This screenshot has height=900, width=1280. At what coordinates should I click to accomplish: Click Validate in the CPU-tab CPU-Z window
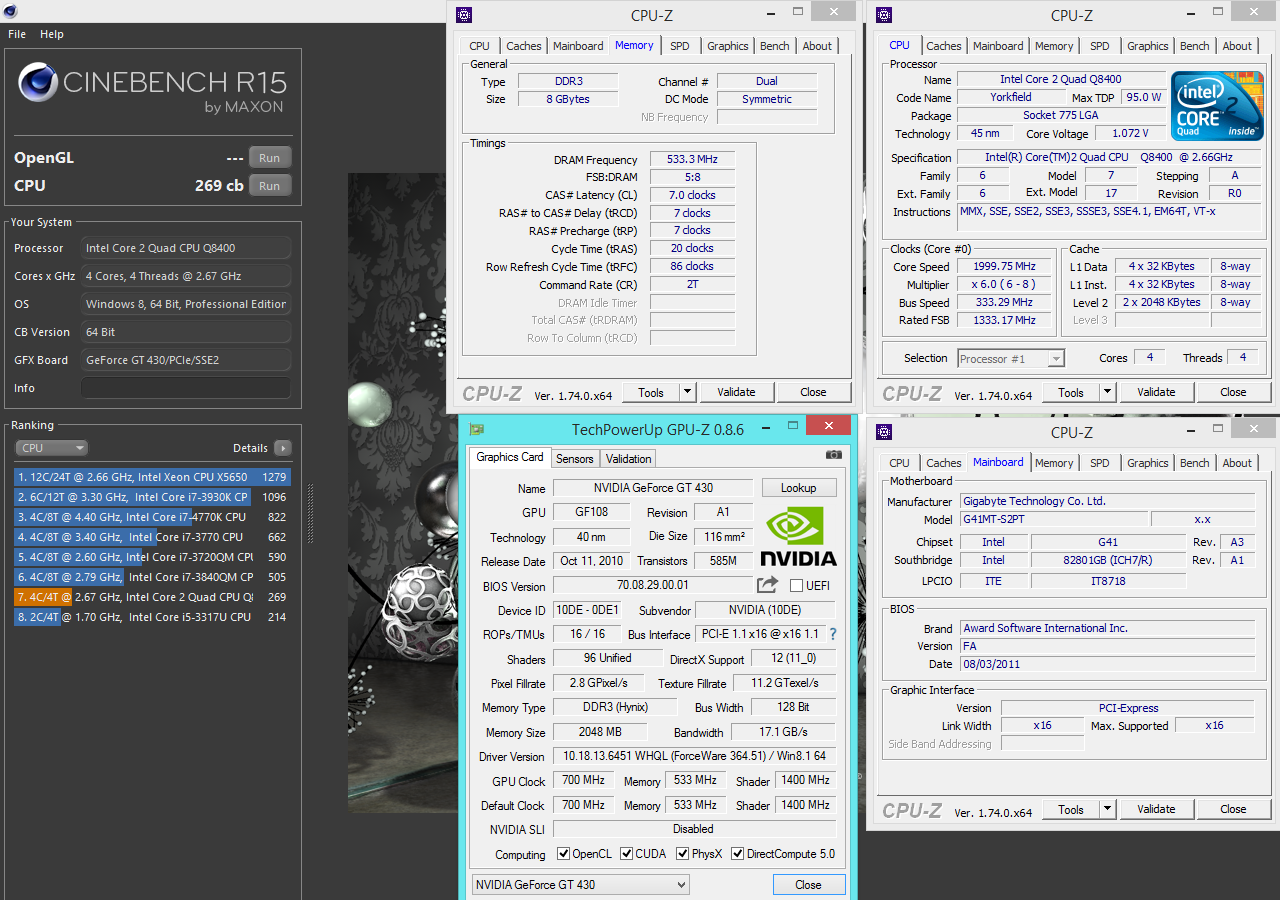pyautogui.click(x=1157, y=392)
